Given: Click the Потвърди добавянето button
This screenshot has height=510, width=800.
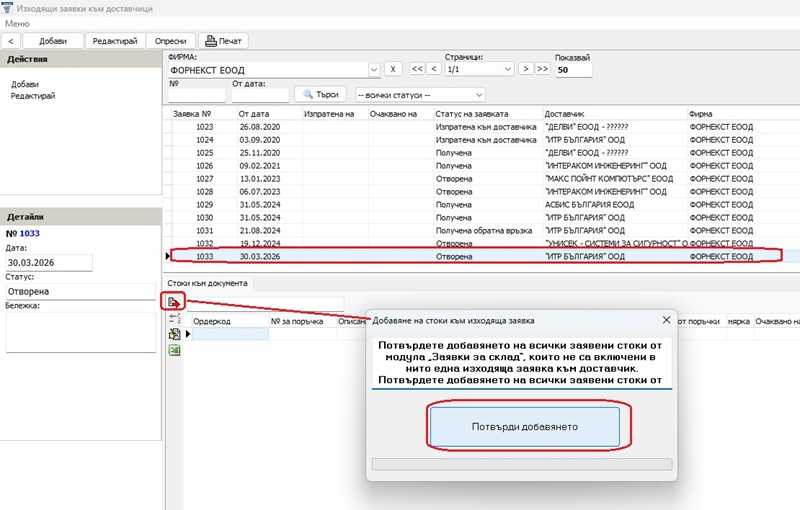Looking at the screenshot, I should (x=525, y=426).
